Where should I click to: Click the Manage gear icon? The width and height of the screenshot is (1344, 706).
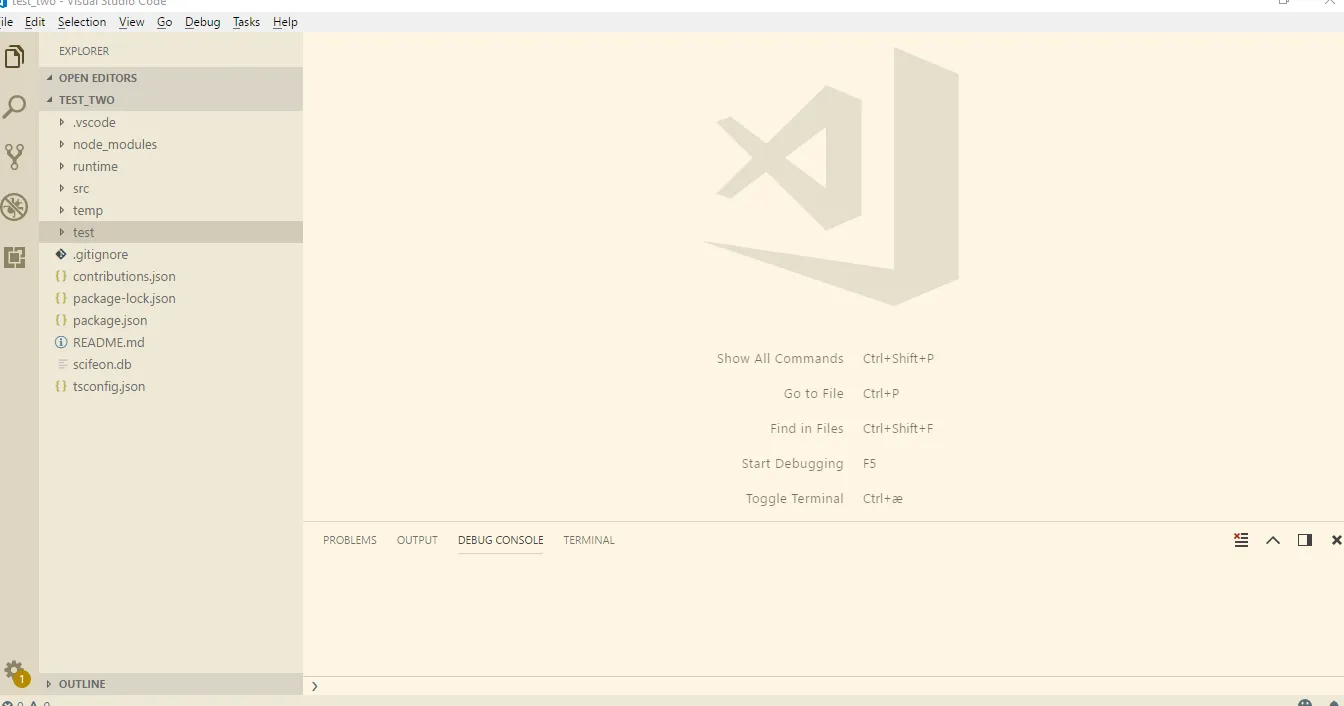pyautogui.click(x=14, y=670)
